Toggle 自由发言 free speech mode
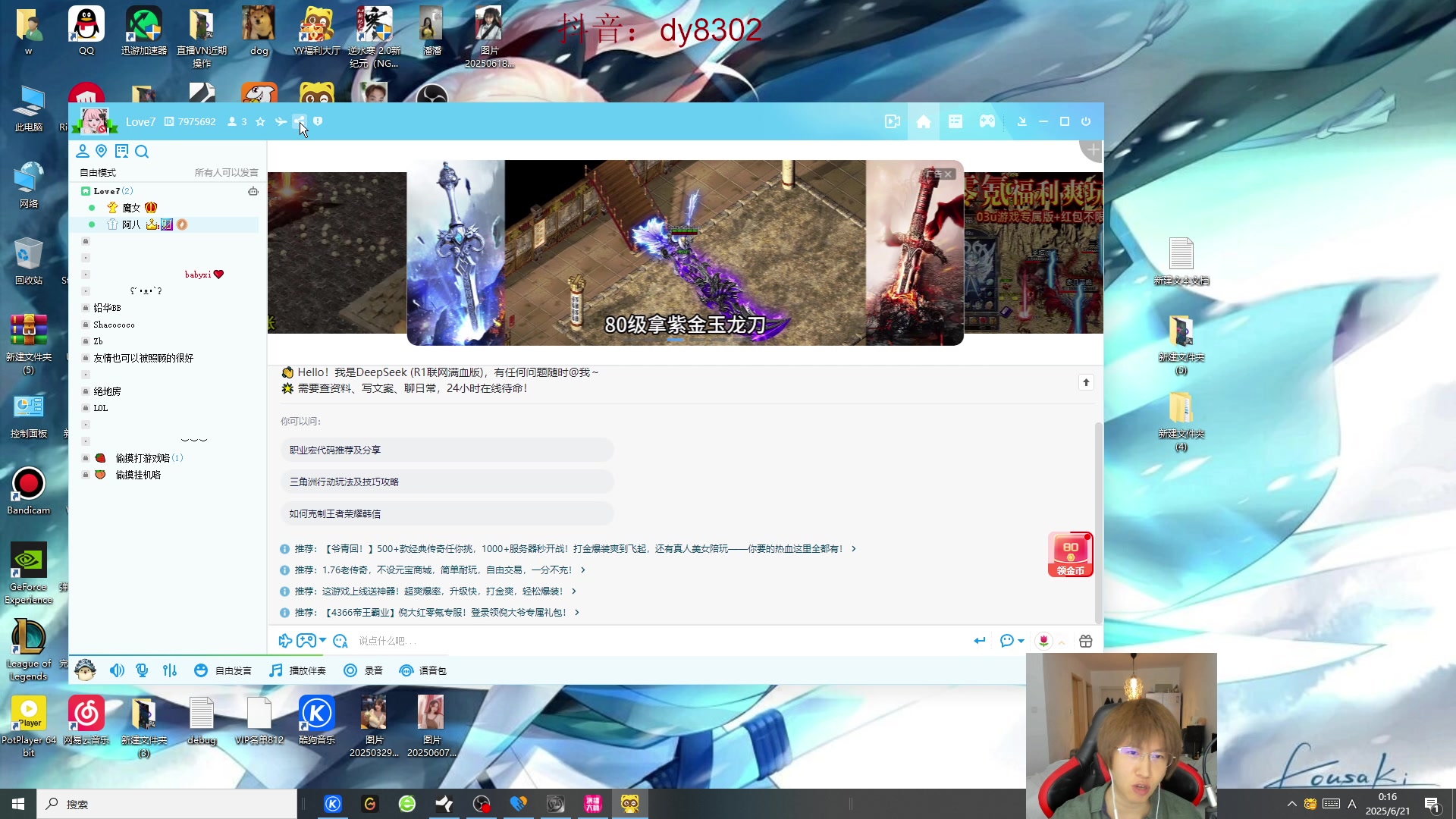1456x819 pixels. [x=223, y=670]
